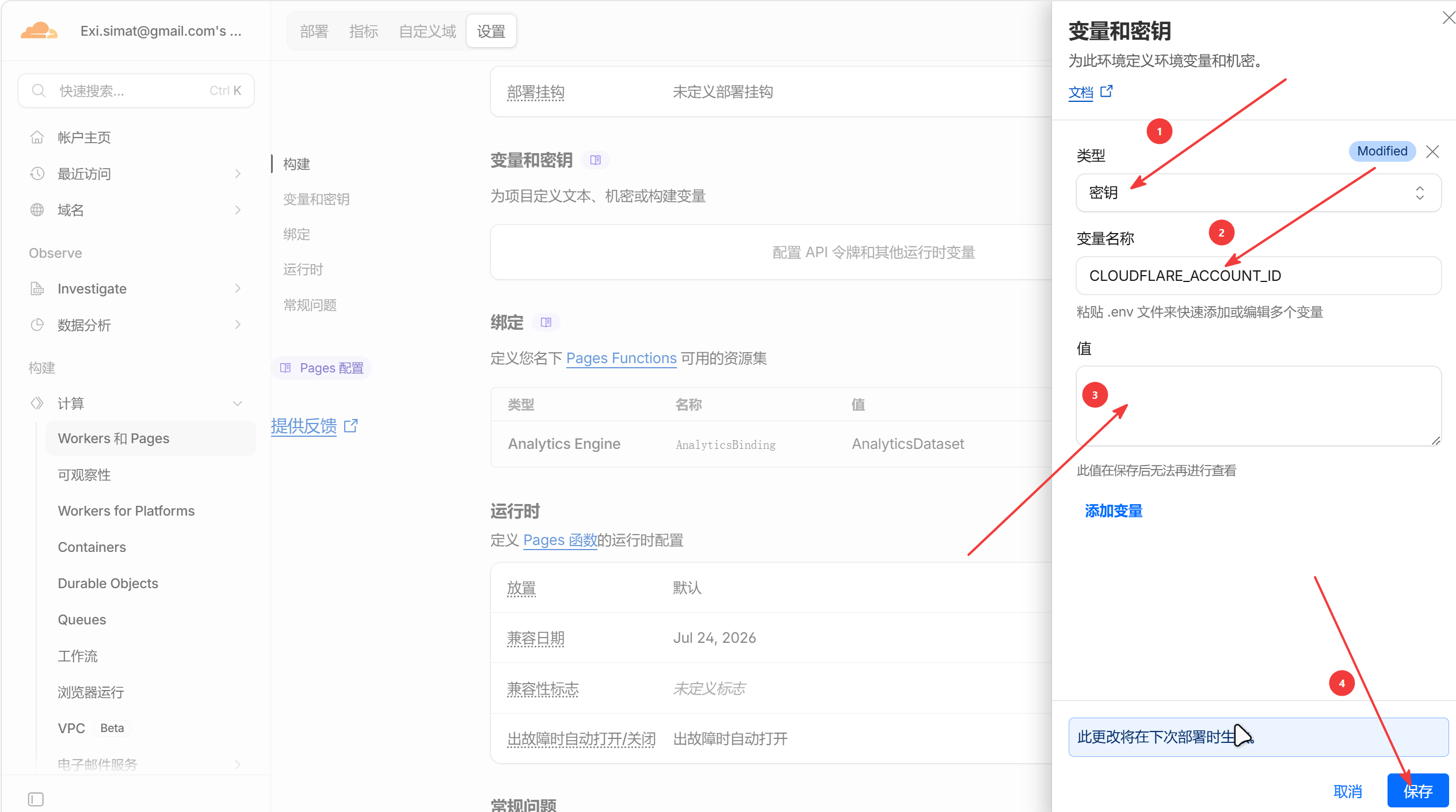Click the book icon next to 绑定 heading
This screenshot has width=1456, height=812.
[x=546, y=322]
